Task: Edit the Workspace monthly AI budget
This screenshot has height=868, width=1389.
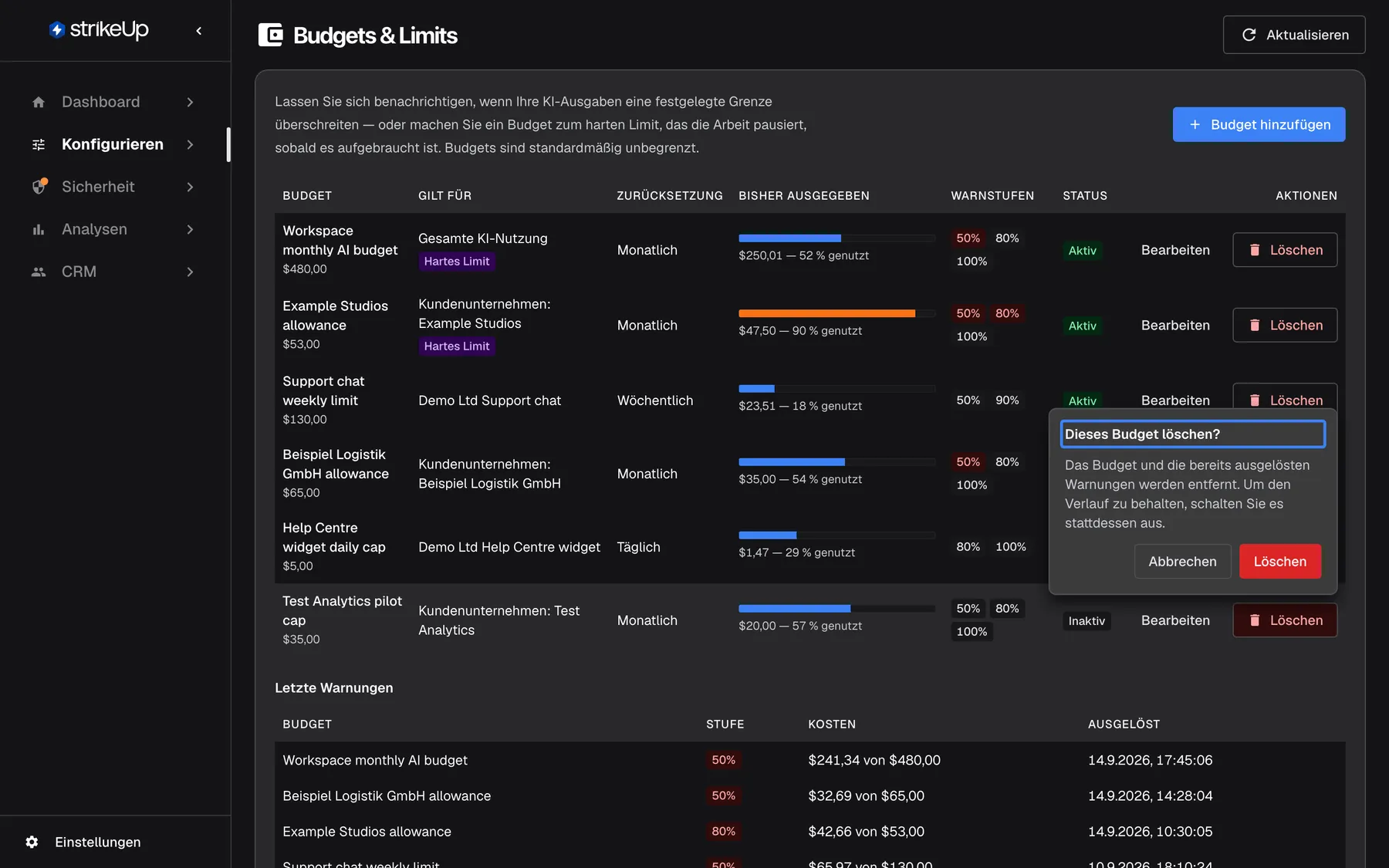Action: (x=1175, y=250)
